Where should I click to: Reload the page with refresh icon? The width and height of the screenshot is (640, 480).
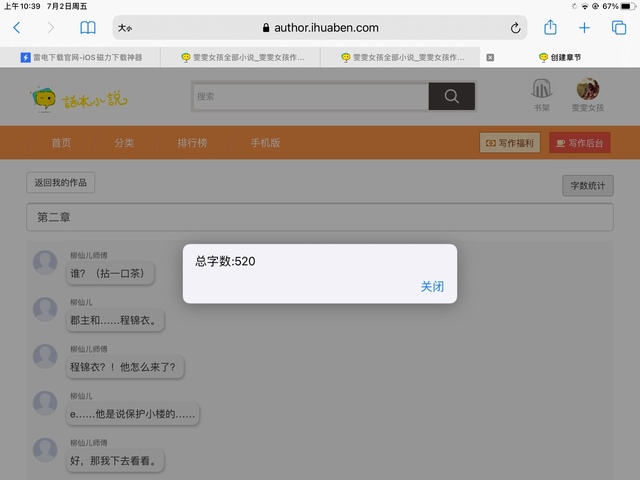[x=516, y=28]
